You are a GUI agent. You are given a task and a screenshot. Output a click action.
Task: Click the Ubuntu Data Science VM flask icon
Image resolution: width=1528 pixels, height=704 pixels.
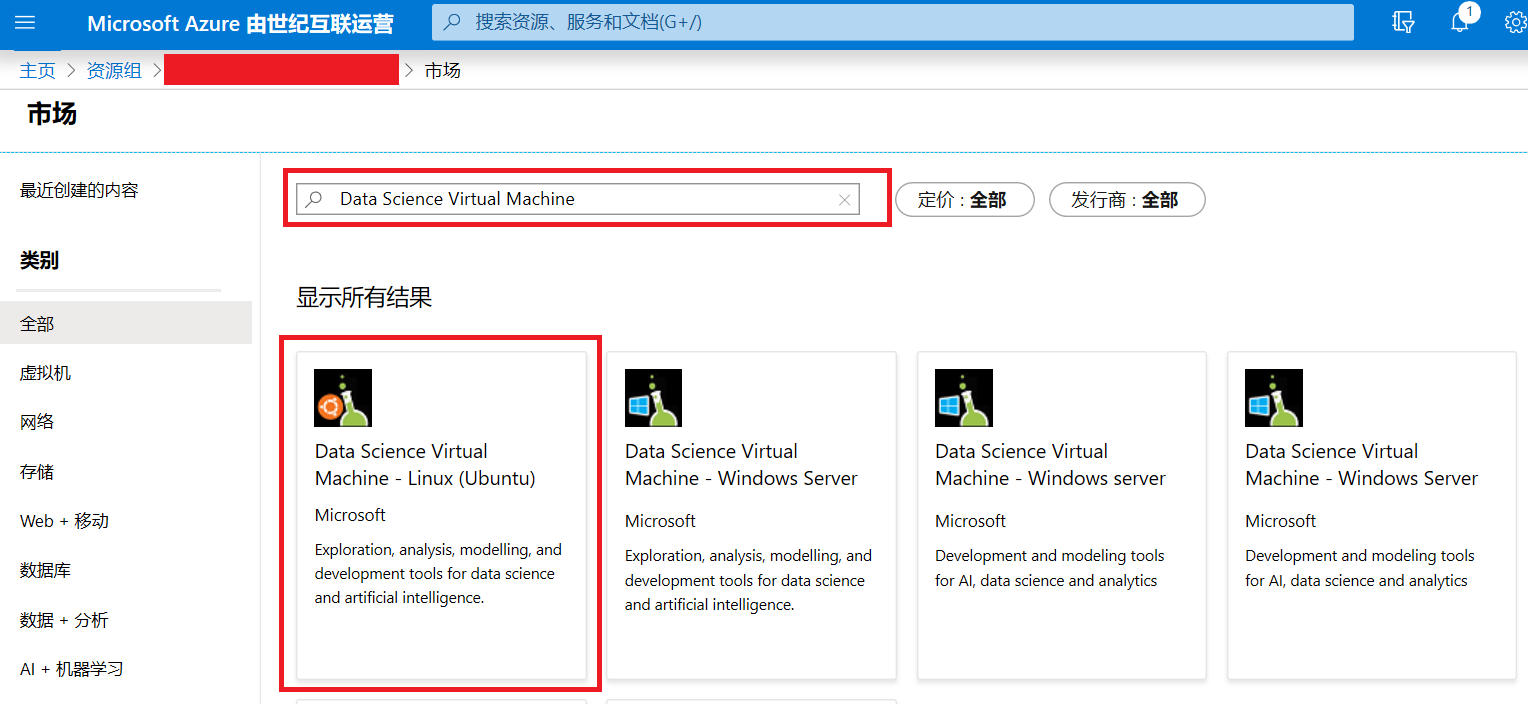[343, 397]
